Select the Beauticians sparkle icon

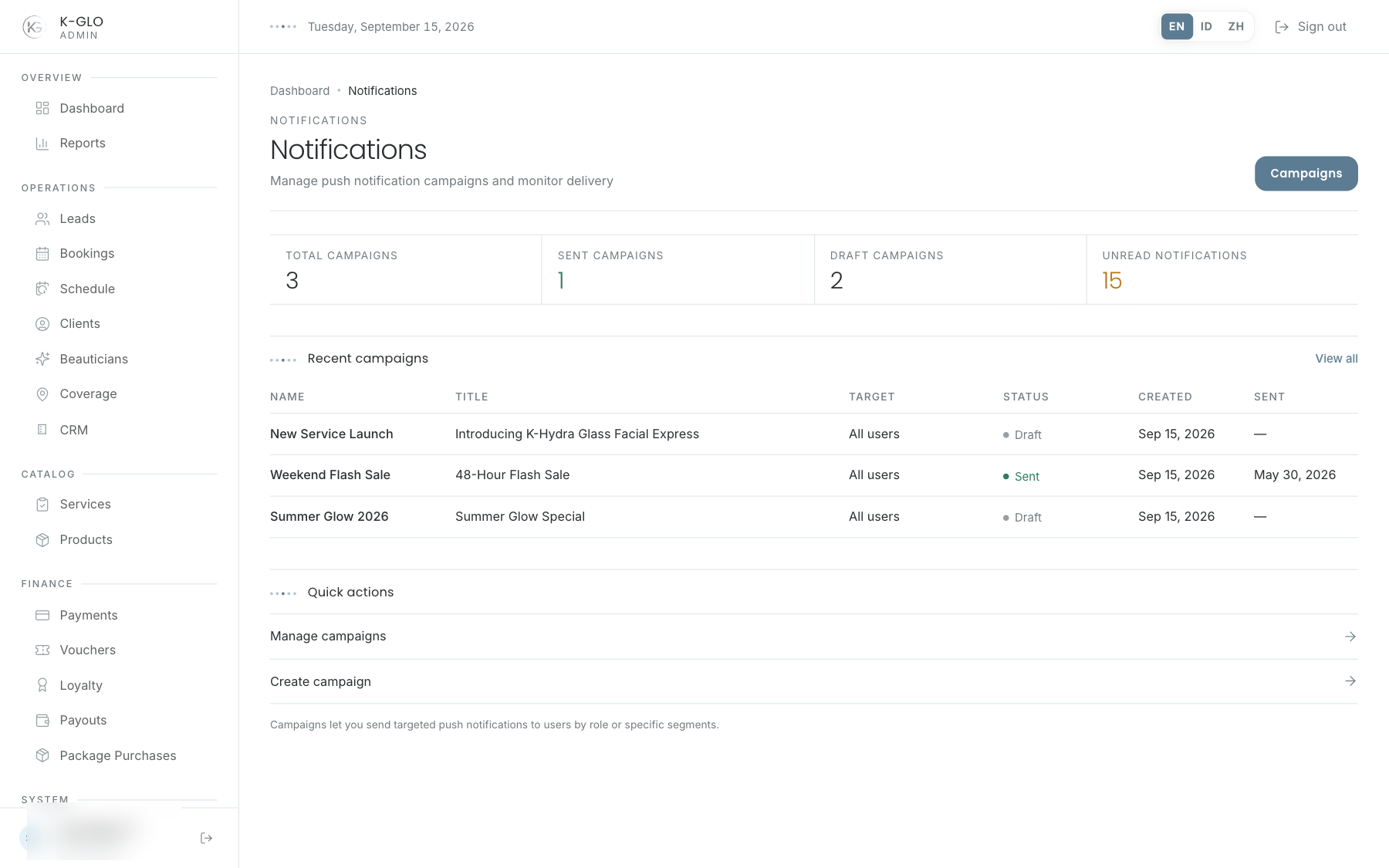point(42,359)
